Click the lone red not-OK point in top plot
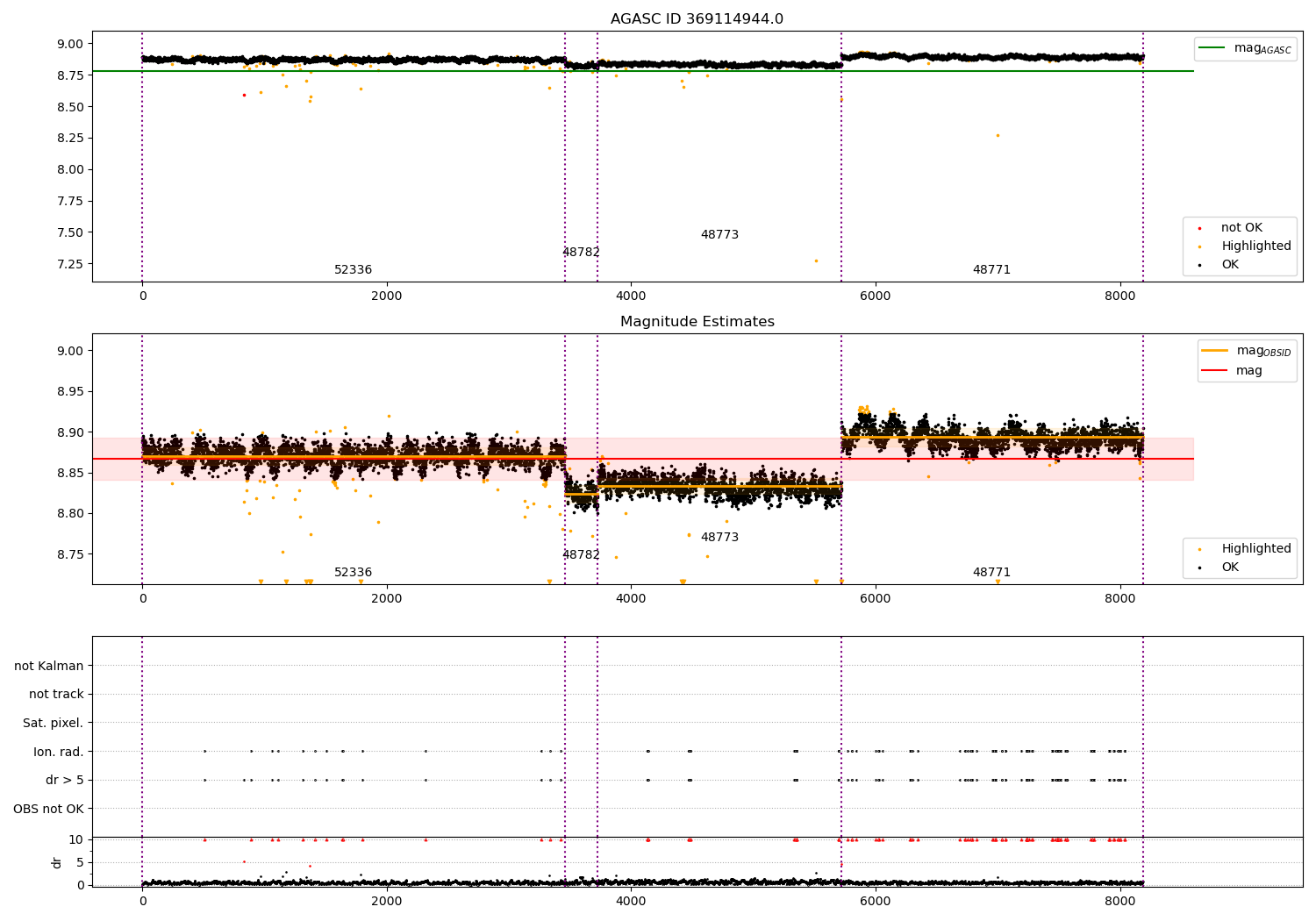The image size is (1316, 921). coord(244,95)
